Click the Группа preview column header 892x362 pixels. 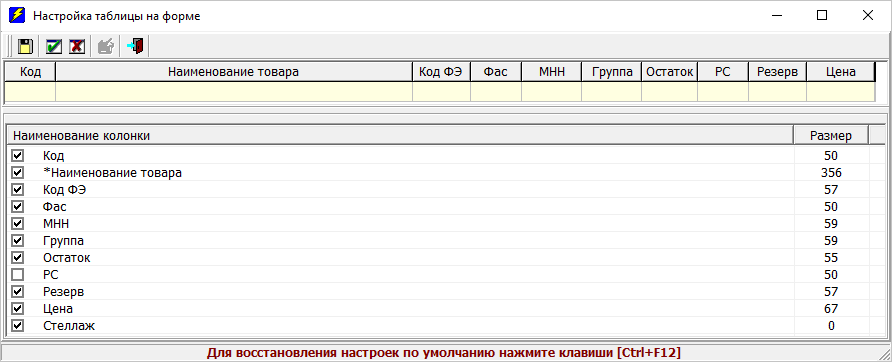612,72
